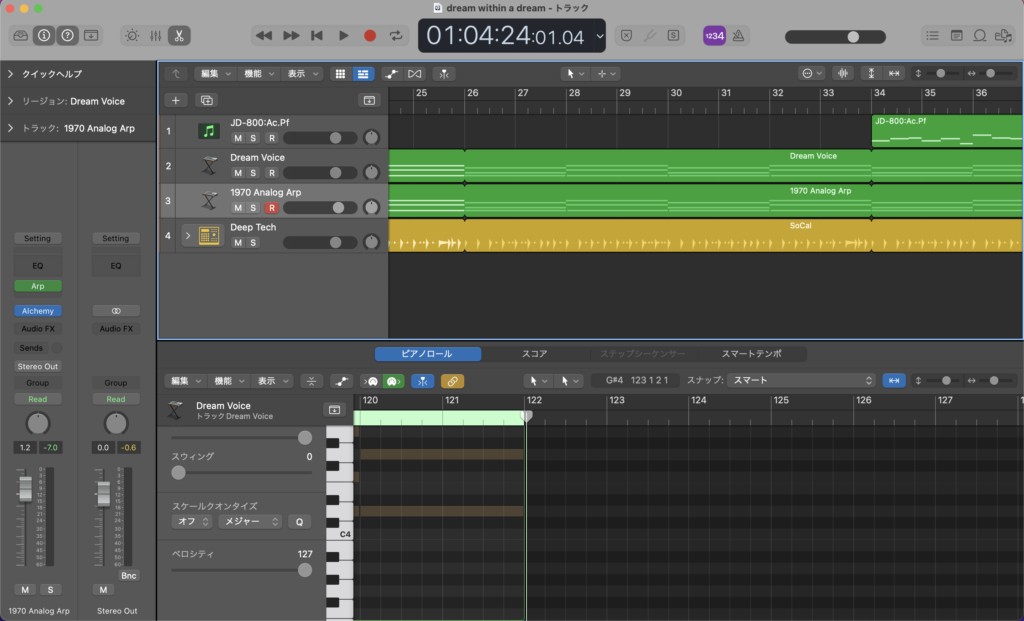Viewport: 1024px width, 621px height.
Task: Solo the JD-800:Ac.Pf track
Action: pyautogui.click(x=254, y=138)
